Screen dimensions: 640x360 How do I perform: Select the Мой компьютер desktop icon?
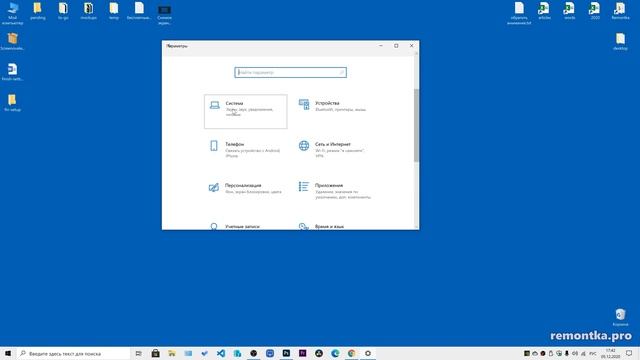[x=13, y=13]
